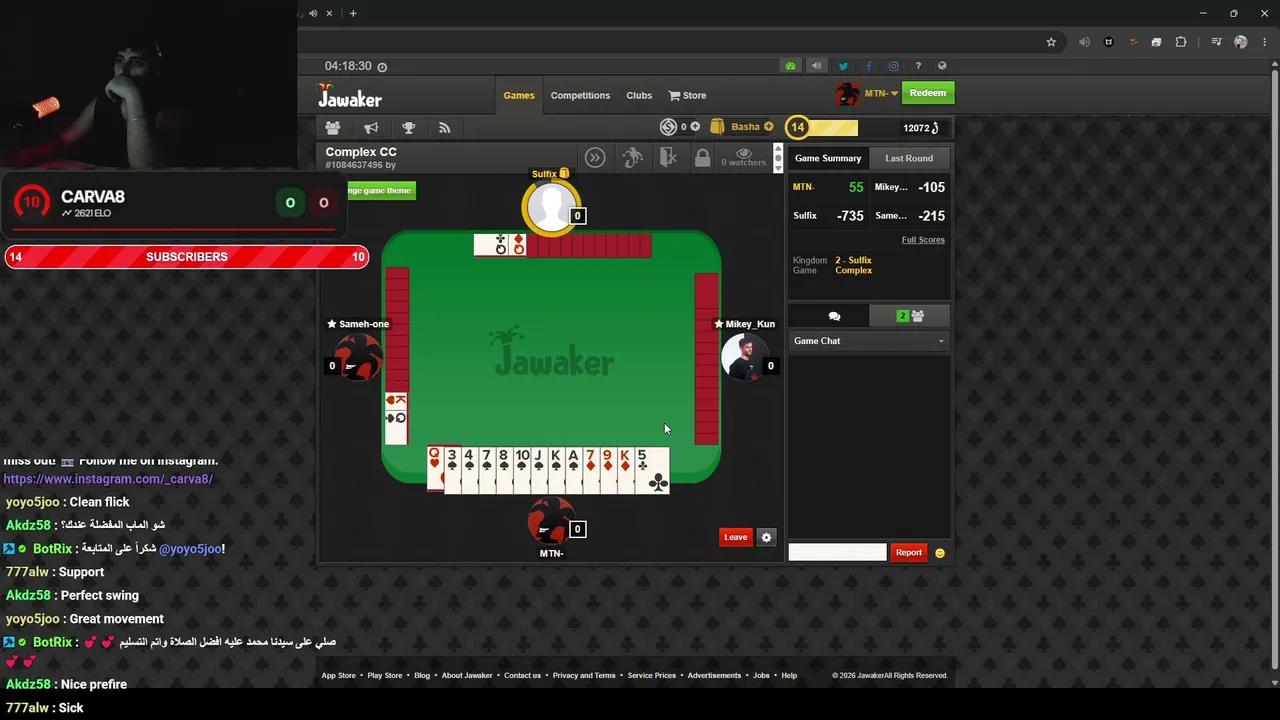
Task: Open the Full Scores link
Action: pyautogui.click(x=923, y=240)
